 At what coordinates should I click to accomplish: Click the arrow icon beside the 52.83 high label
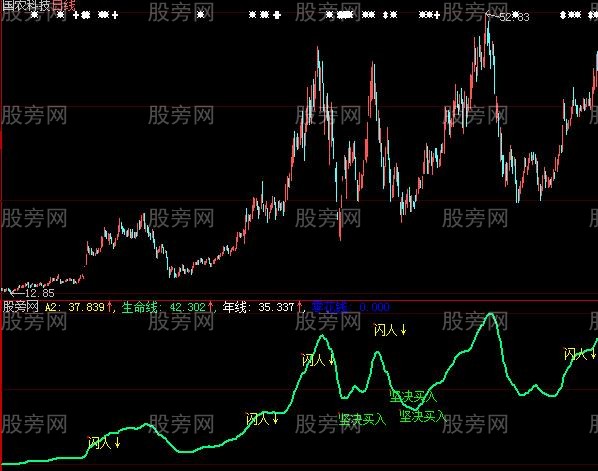tap(491, 16)
